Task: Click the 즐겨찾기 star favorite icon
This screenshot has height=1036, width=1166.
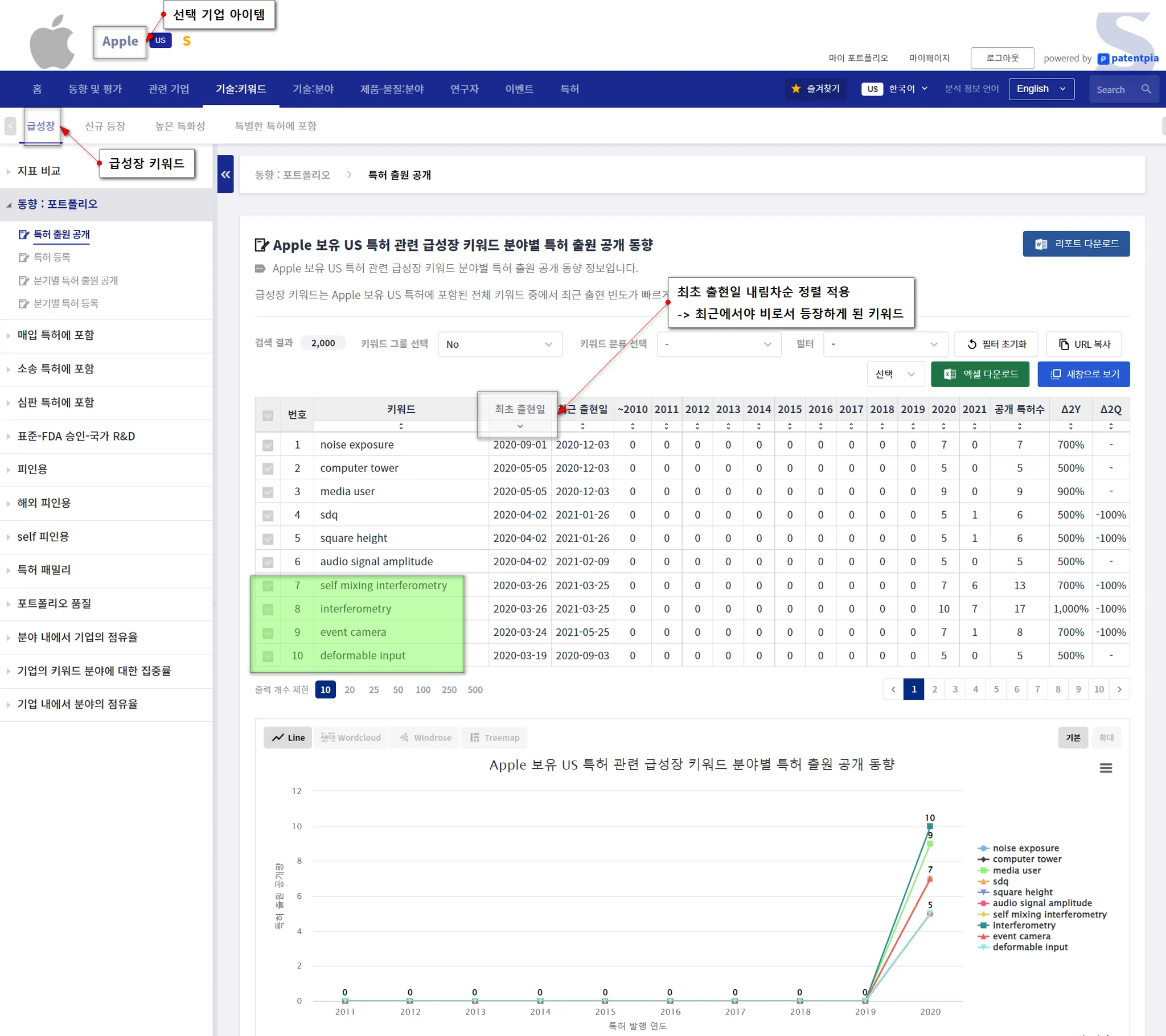Action: (796, 88)
